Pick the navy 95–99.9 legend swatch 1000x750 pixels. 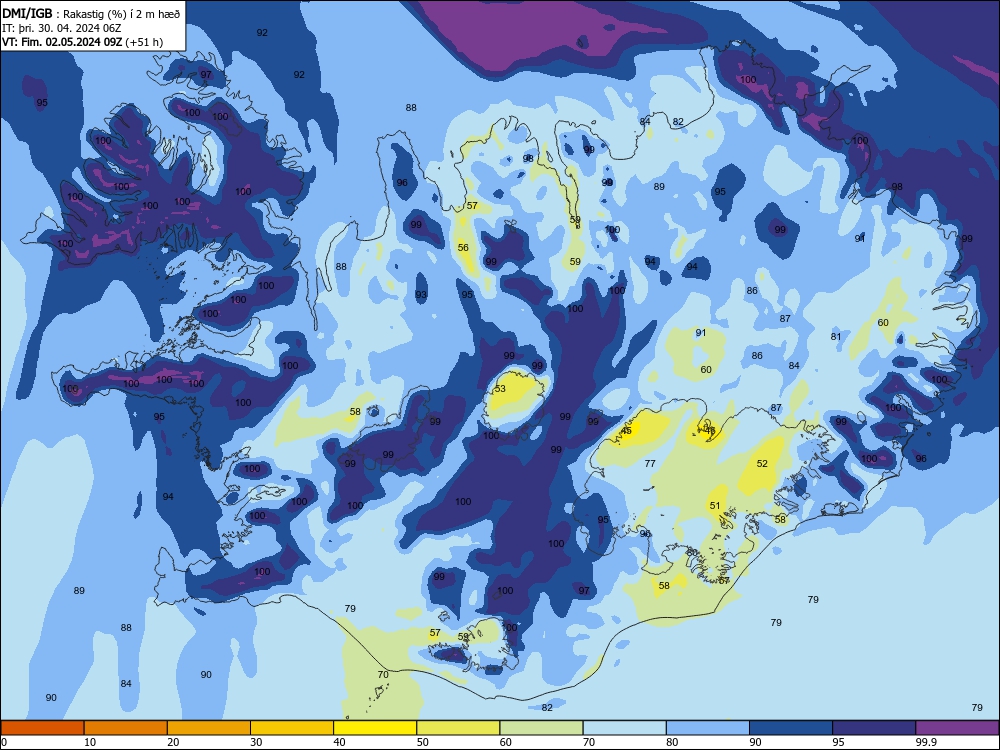coord(874,728)
